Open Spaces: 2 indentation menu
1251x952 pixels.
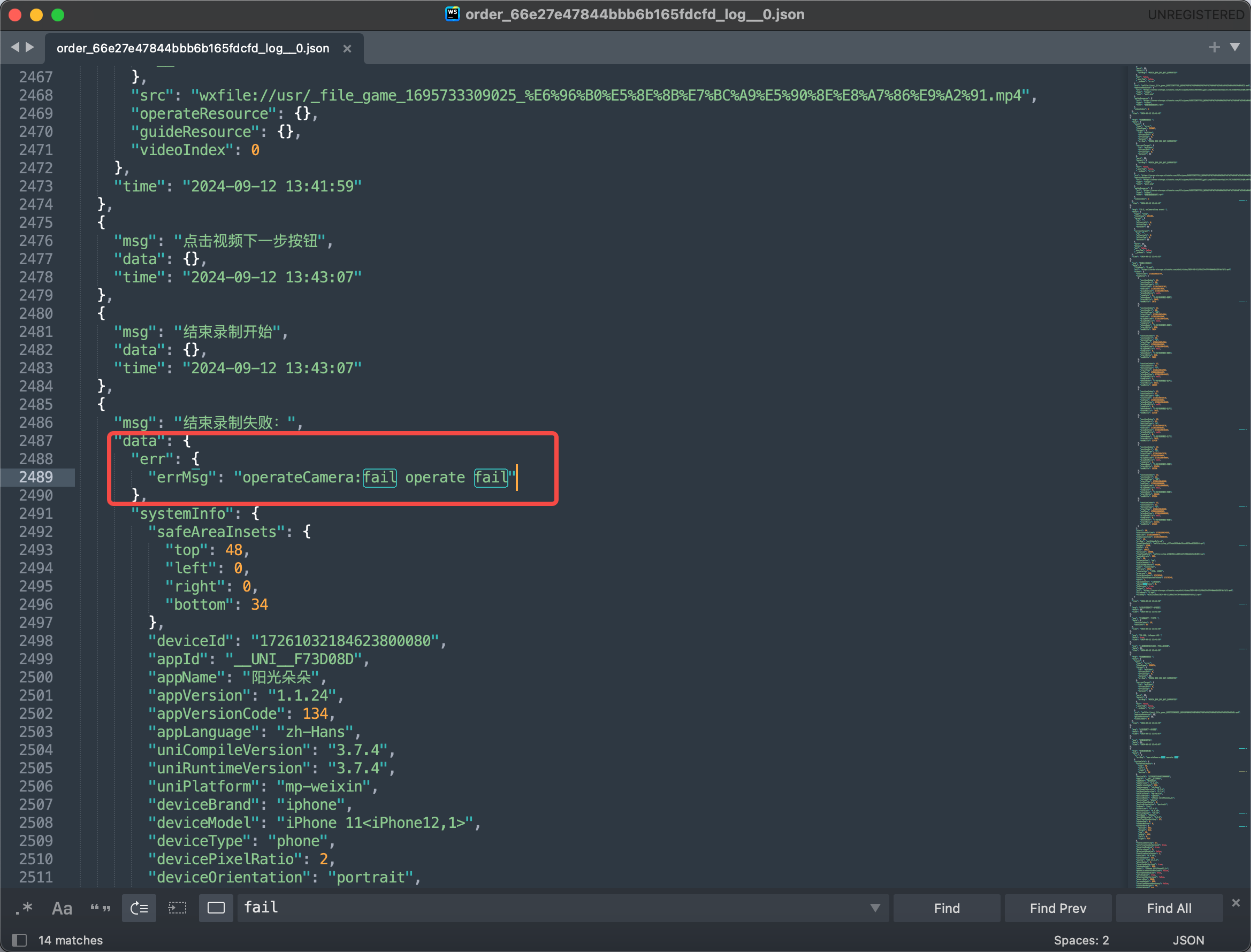pos(1081,940)
